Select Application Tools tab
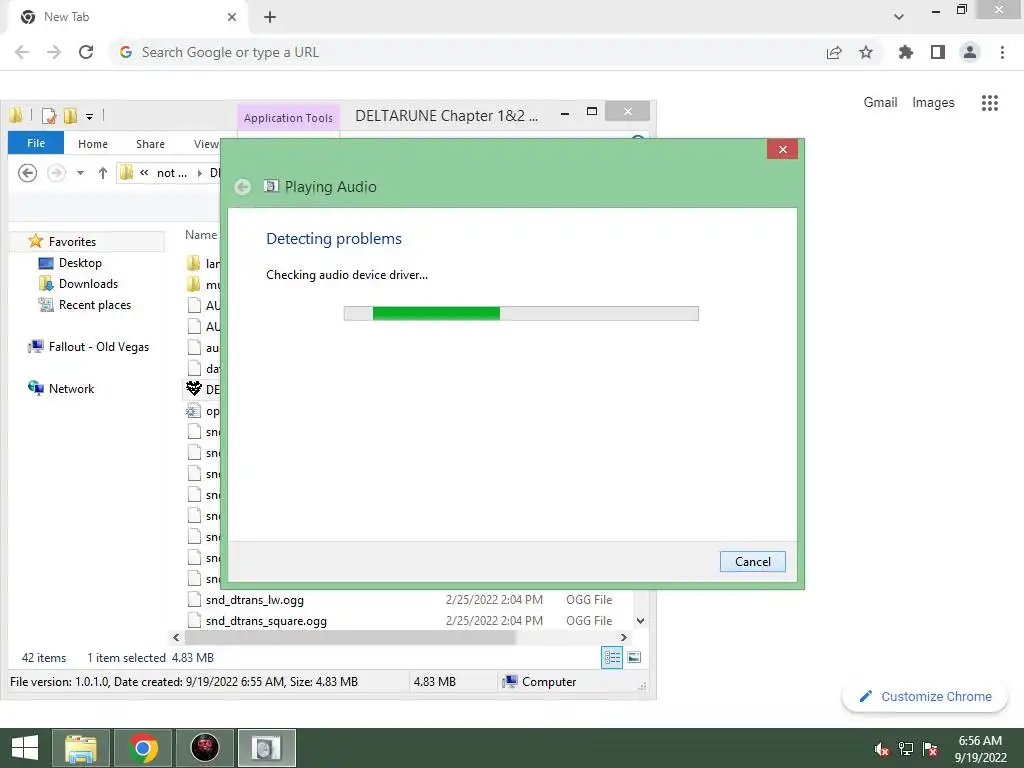 point(288,118)
